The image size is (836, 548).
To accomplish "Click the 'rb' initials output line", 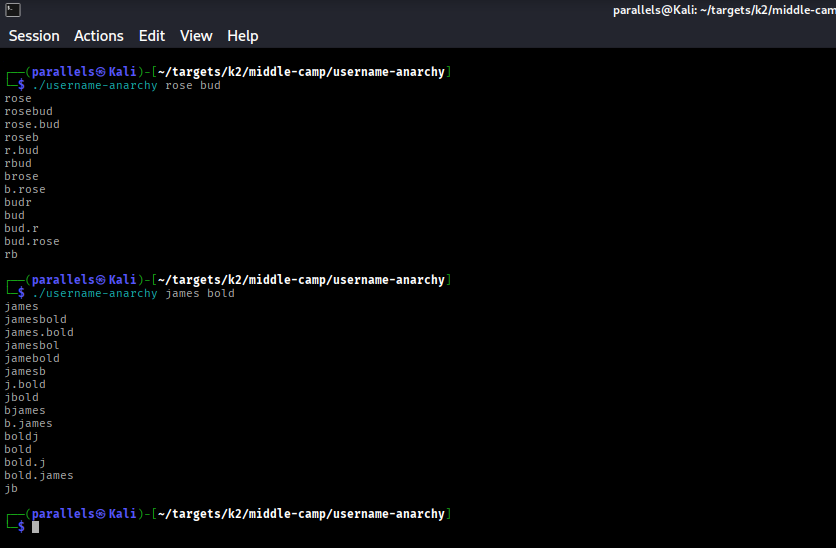I will click(x=11, y=255).
